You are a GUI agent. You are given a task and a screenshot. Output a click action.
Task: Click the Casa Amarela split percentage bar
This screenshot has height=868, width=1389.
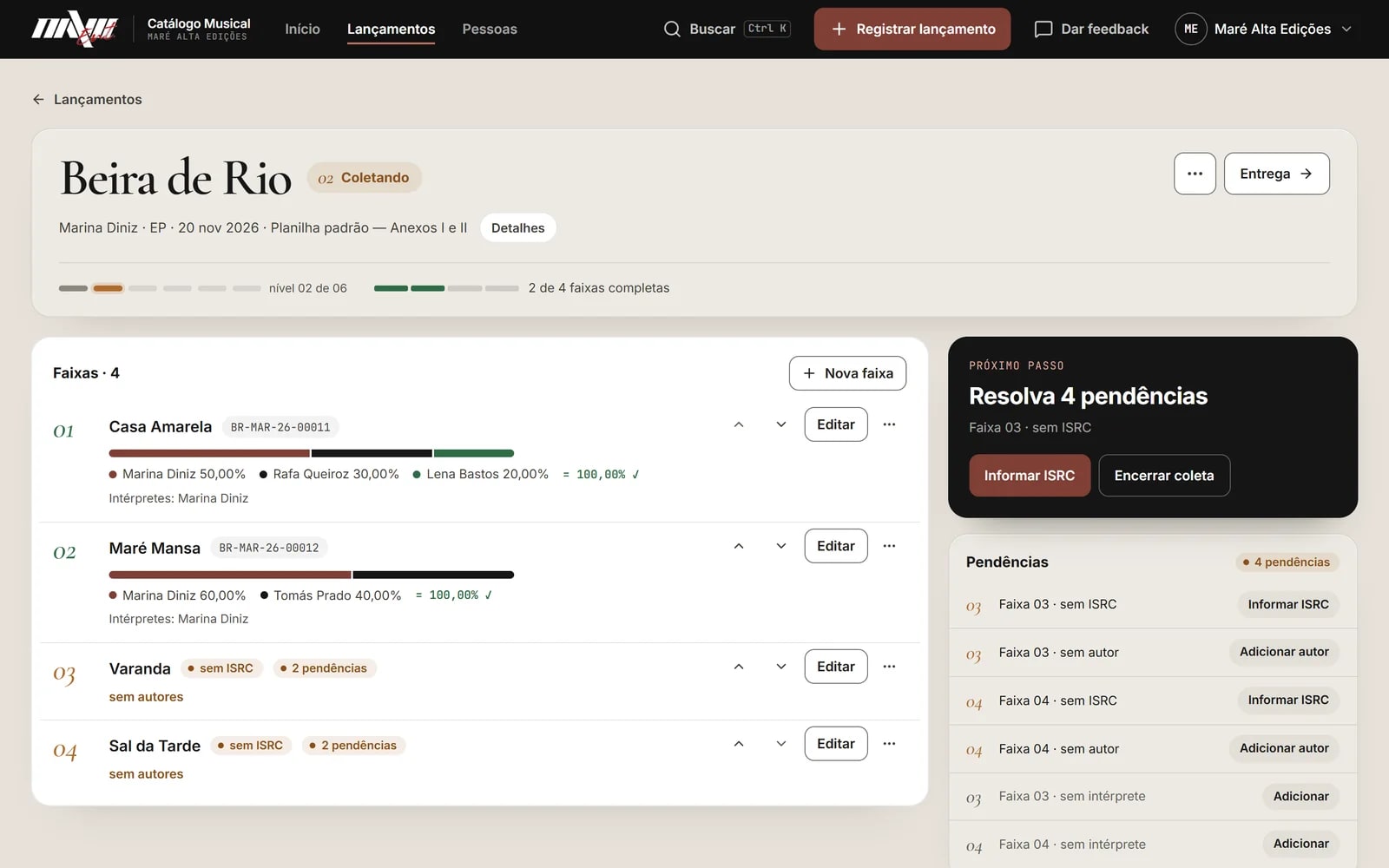point(312,453)
